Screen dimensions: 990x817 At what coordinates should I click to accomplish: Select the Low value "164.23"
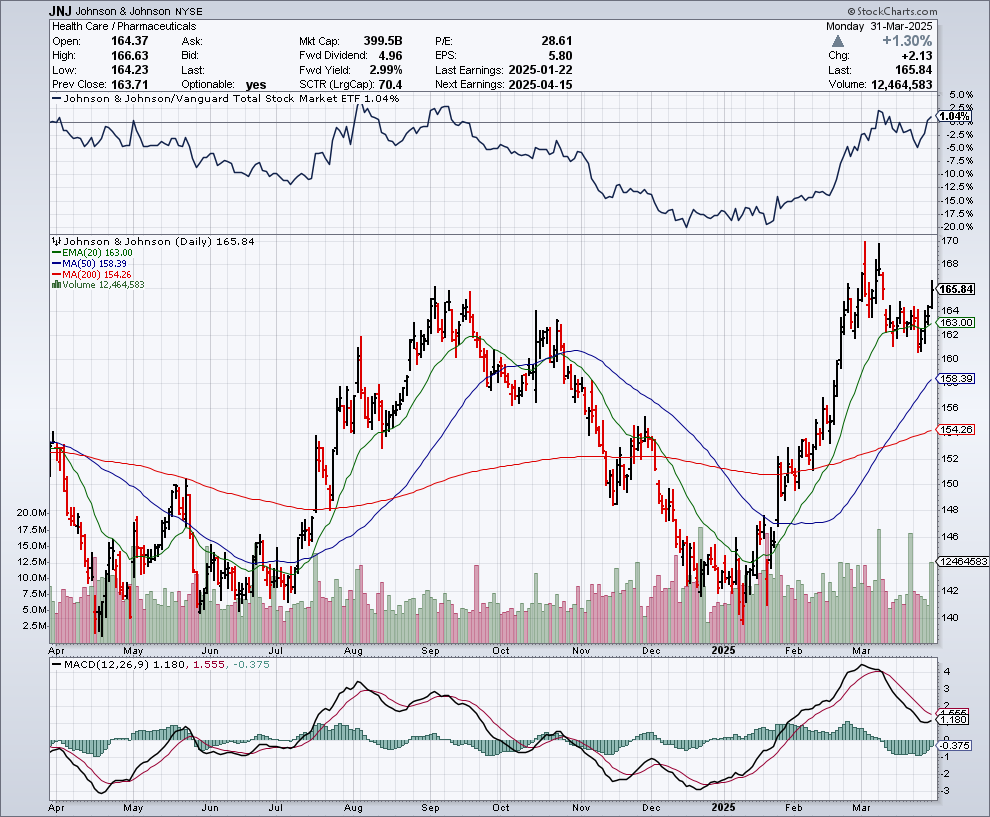129,70
